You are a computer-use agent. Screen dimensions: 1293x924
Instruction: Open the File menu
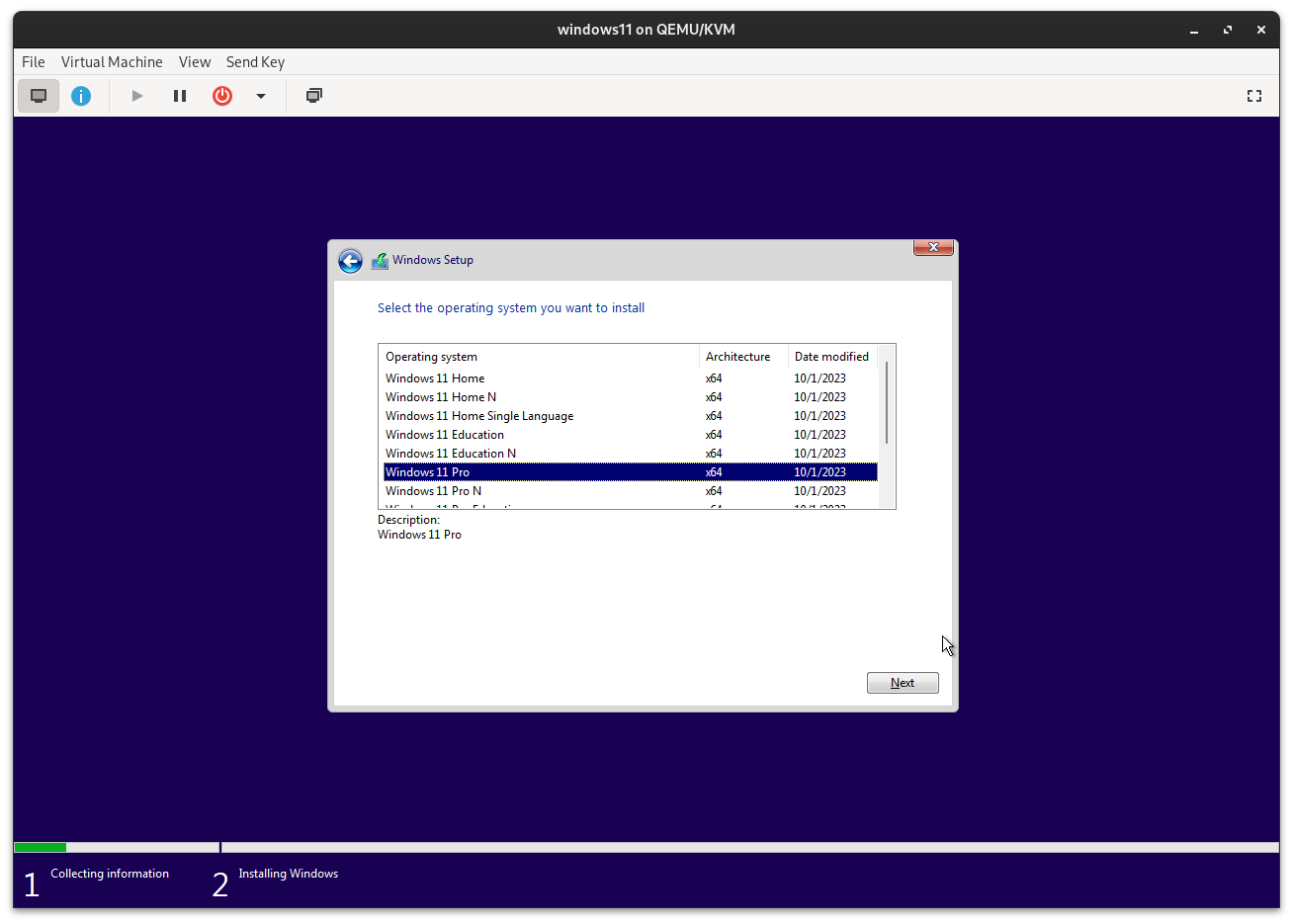pos(34,61)
